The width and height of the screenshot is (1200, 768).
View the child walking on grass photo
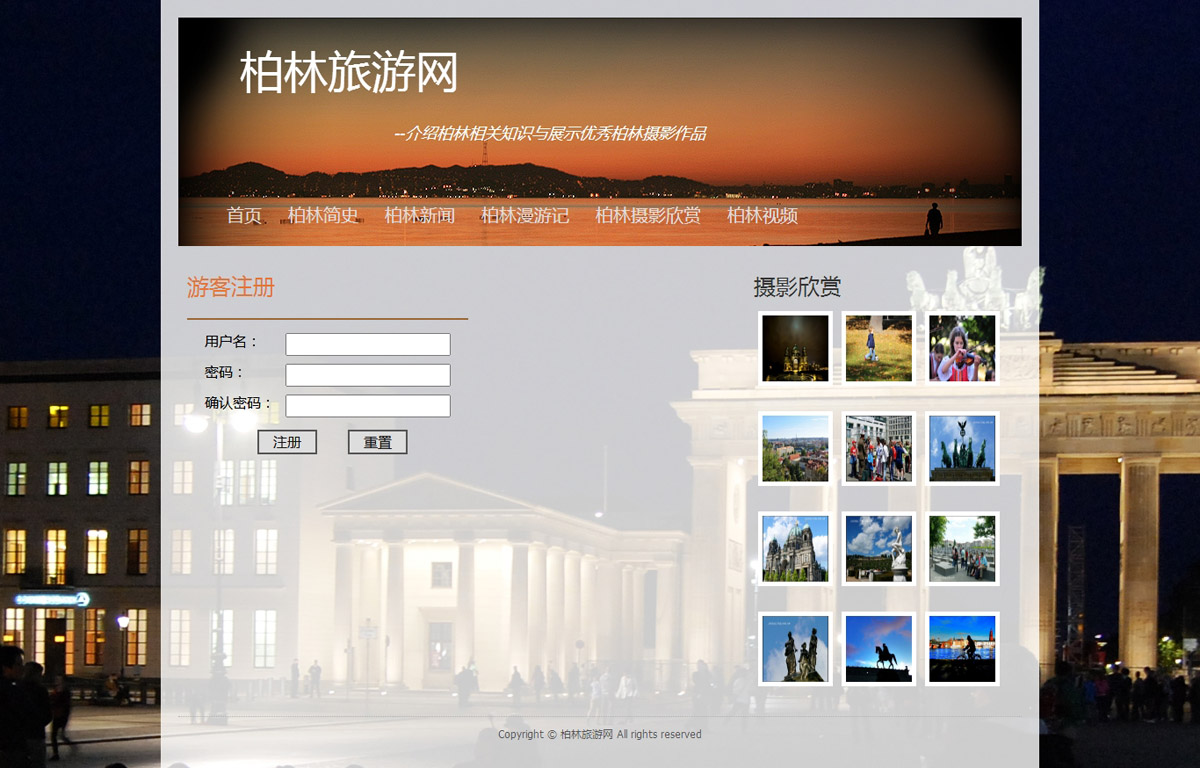pyautogui.click(x=879, y=348)
